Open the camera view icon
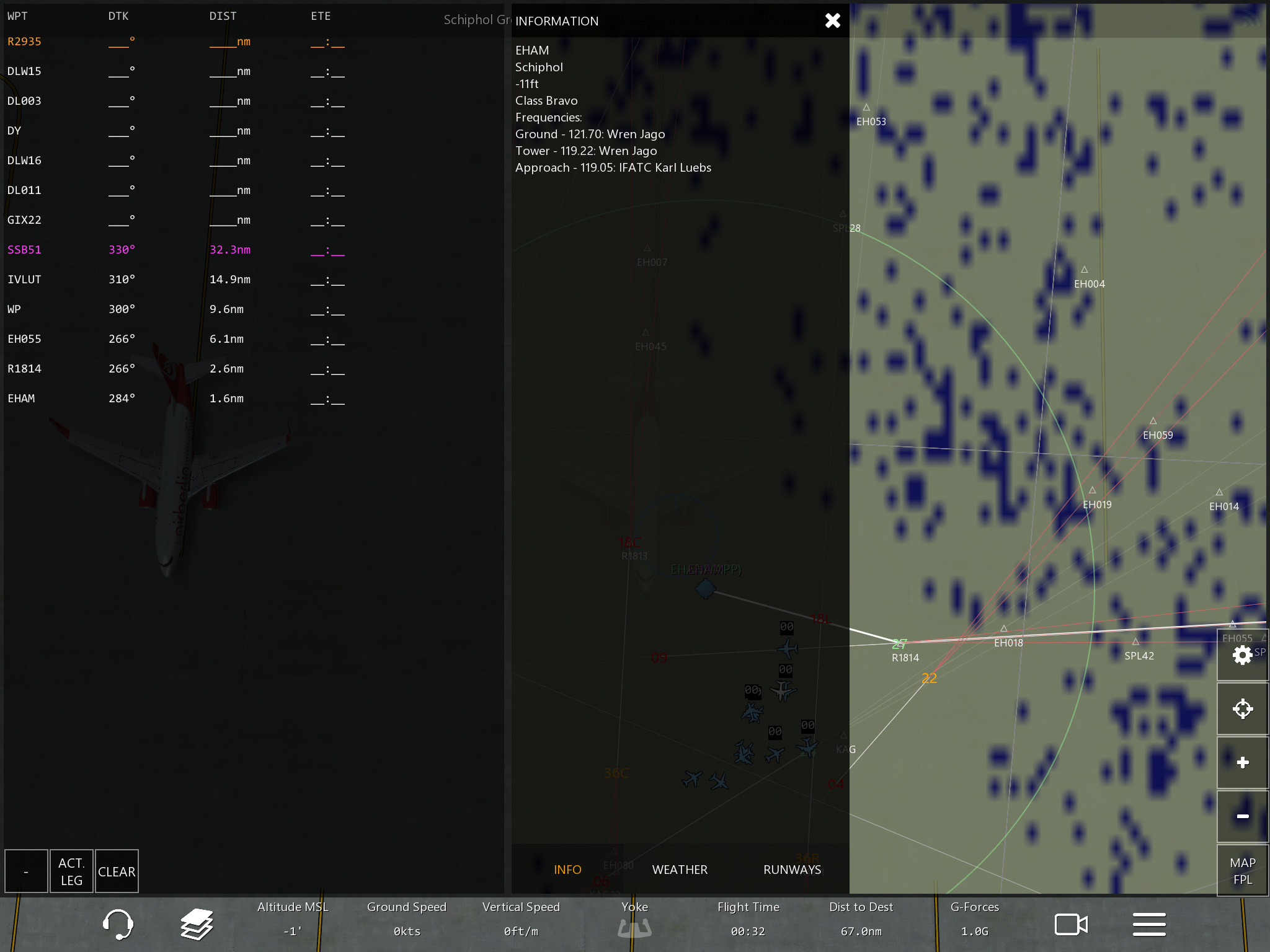This screenshot has height=952, width=1270. coord(1071,925)
